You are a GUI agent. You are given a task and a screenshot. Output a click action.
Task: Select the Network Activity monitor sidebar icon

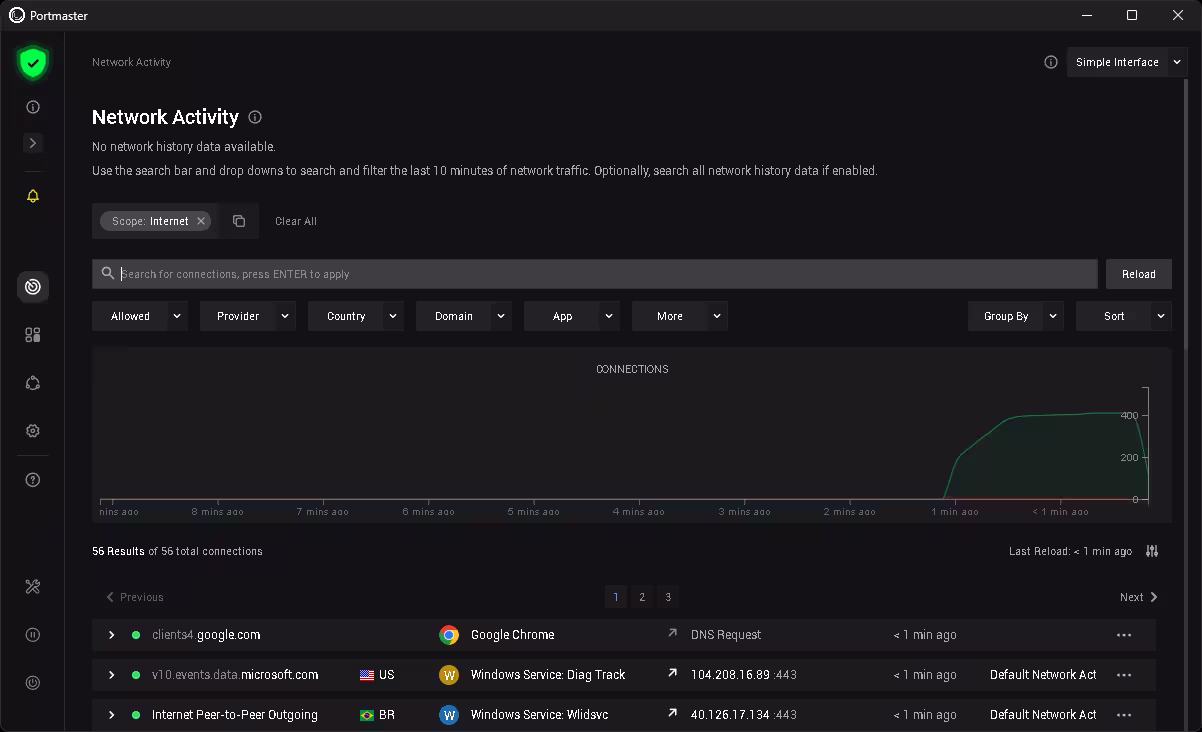point(33,287)
